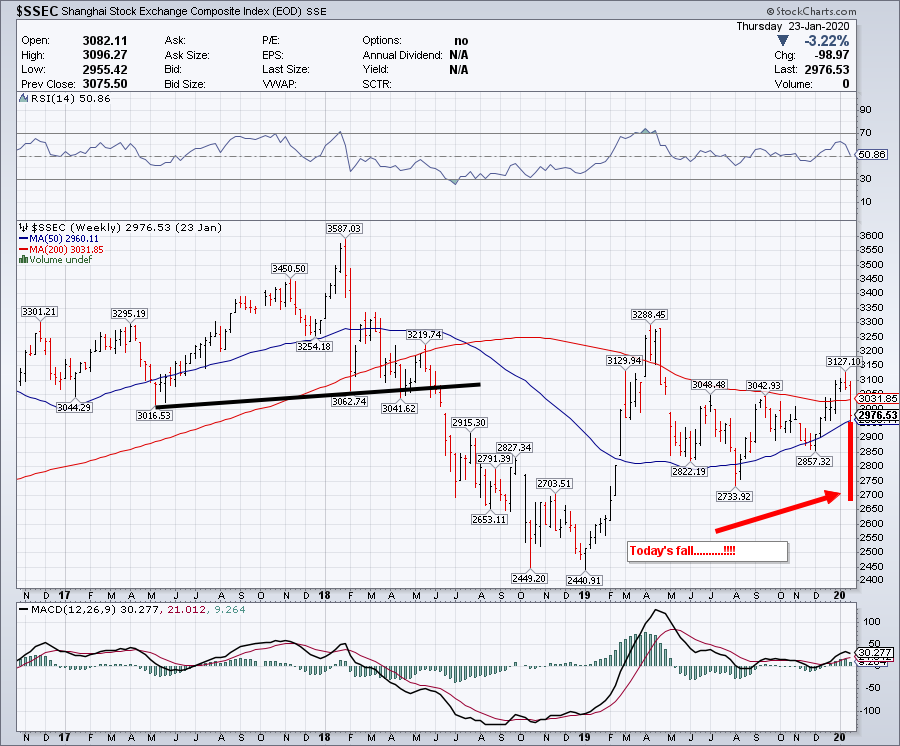
Task: Click the SCTR label
Action: 377,84
